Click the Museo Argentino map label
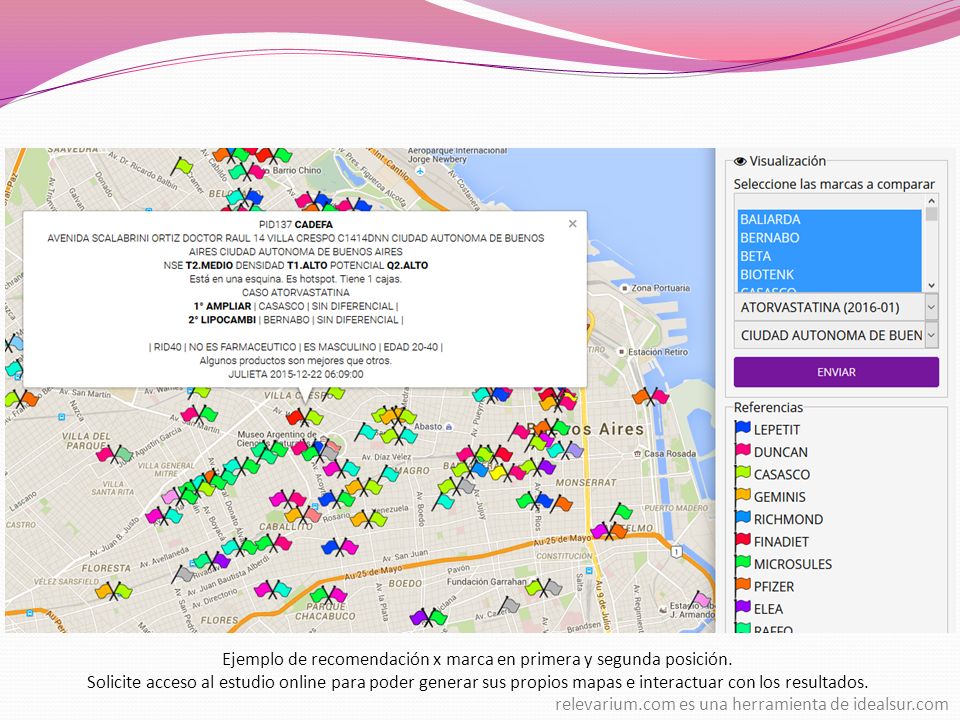Screen dimensions: 960x720 (x=277, y=438)
